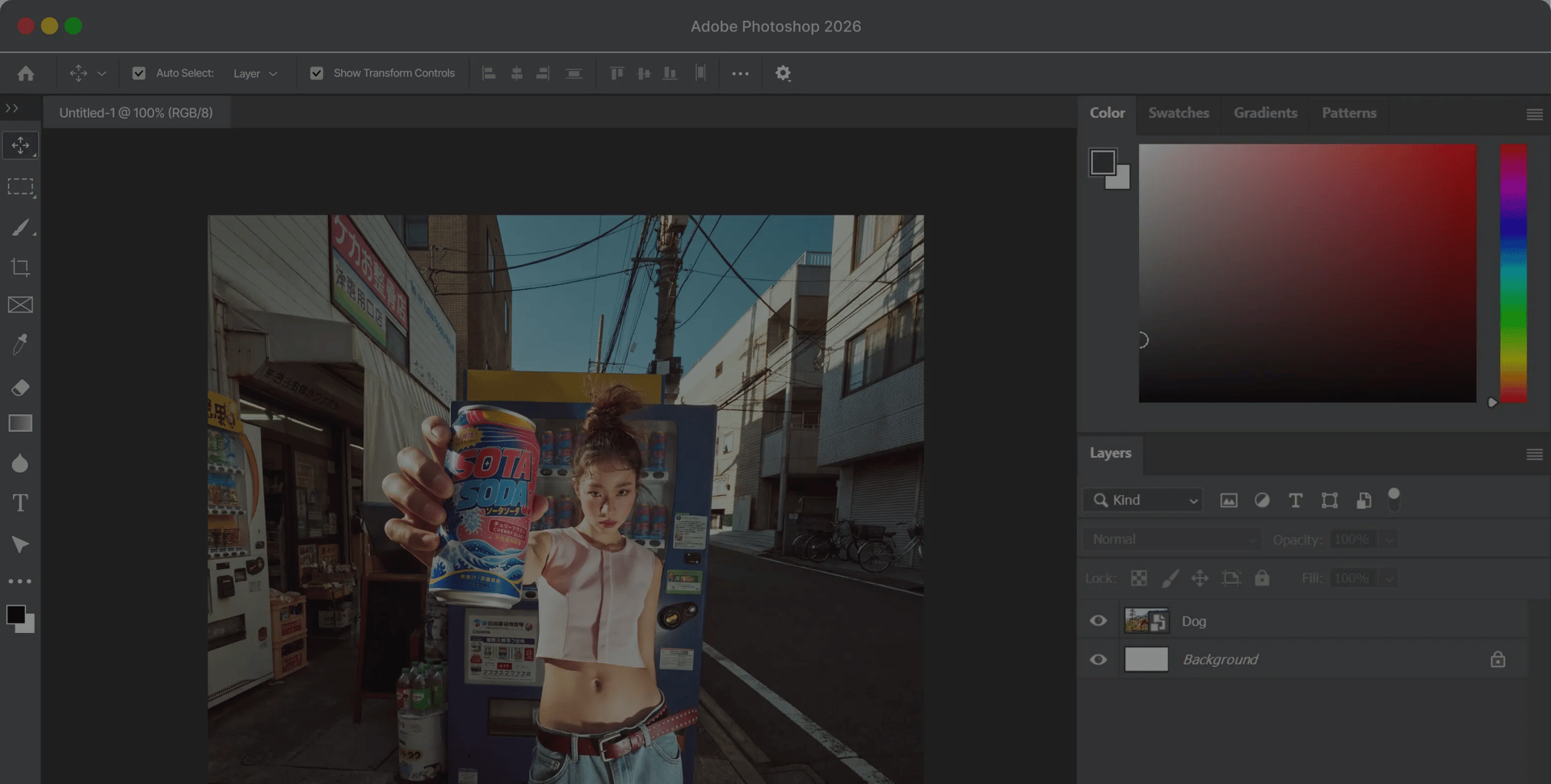Image resolution: width=1551 pixels, height=784 pixels.
Task: Open the Normal blend mode dropdown
Action: click(1172, 539)
